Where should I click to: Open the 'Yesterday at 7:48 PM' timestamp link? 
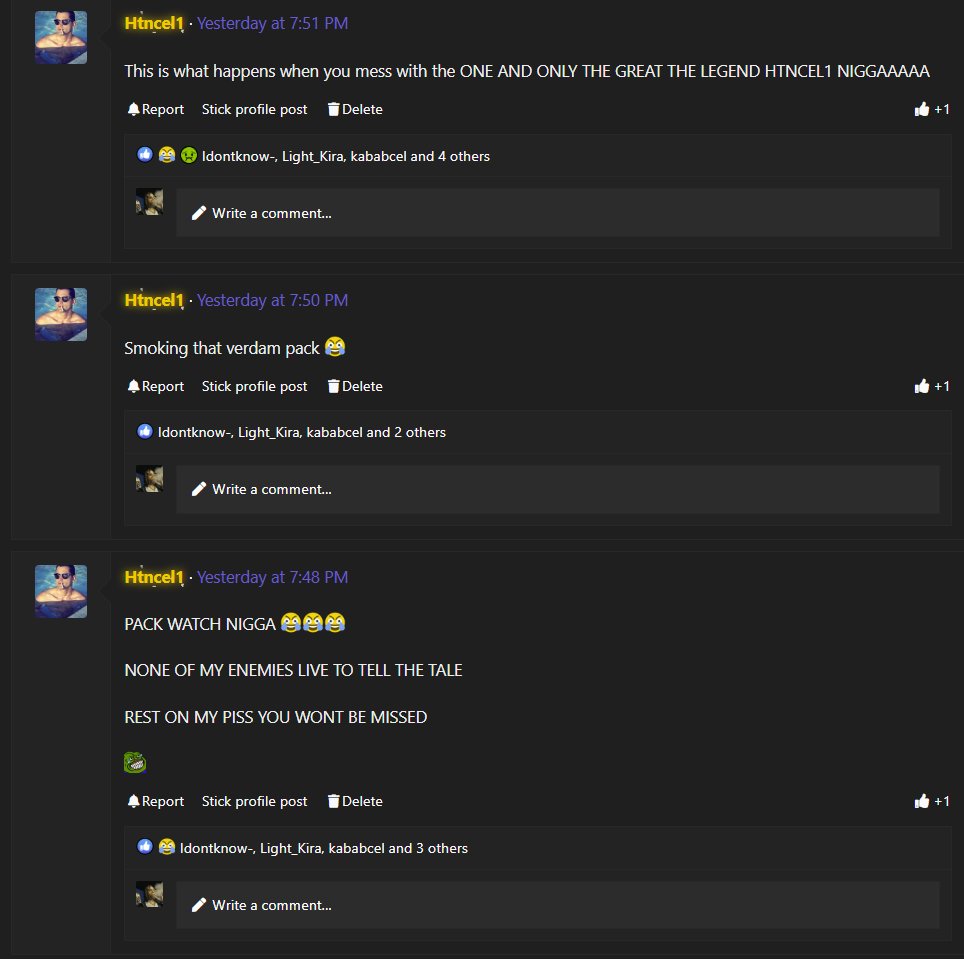click(x=272, y=577)
